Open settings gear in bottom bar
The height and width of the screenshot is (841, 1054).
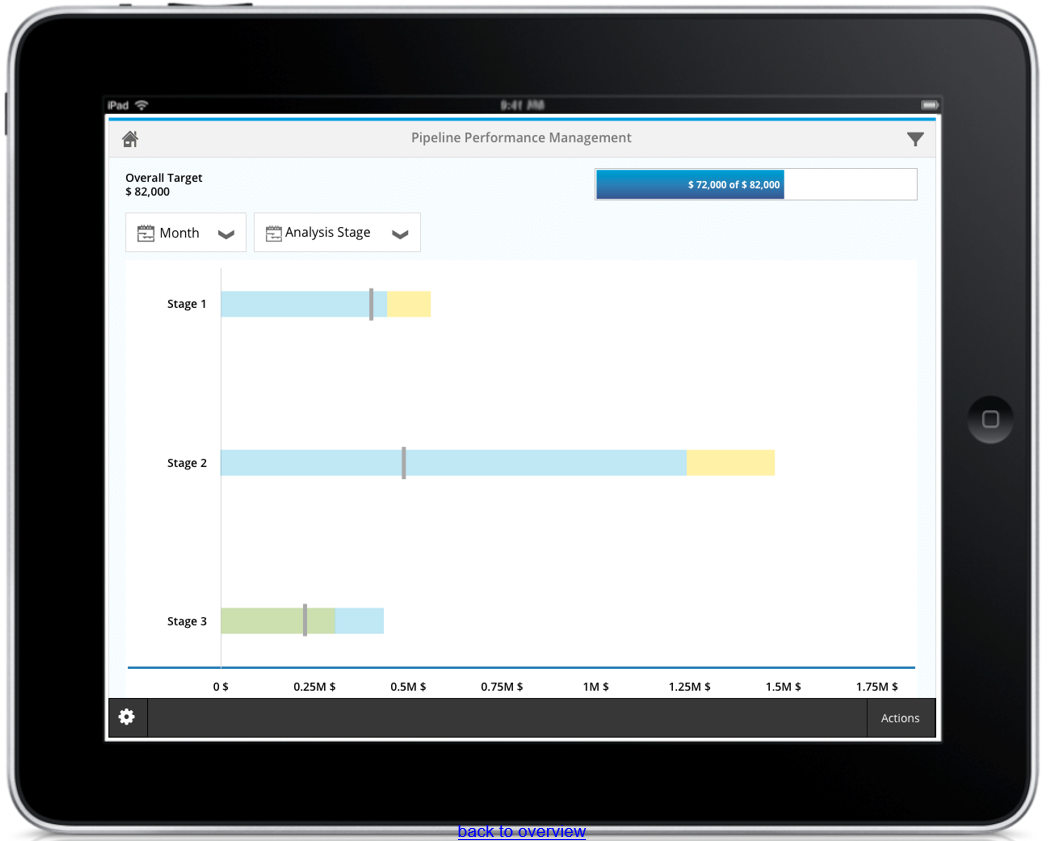click(126, 717)
